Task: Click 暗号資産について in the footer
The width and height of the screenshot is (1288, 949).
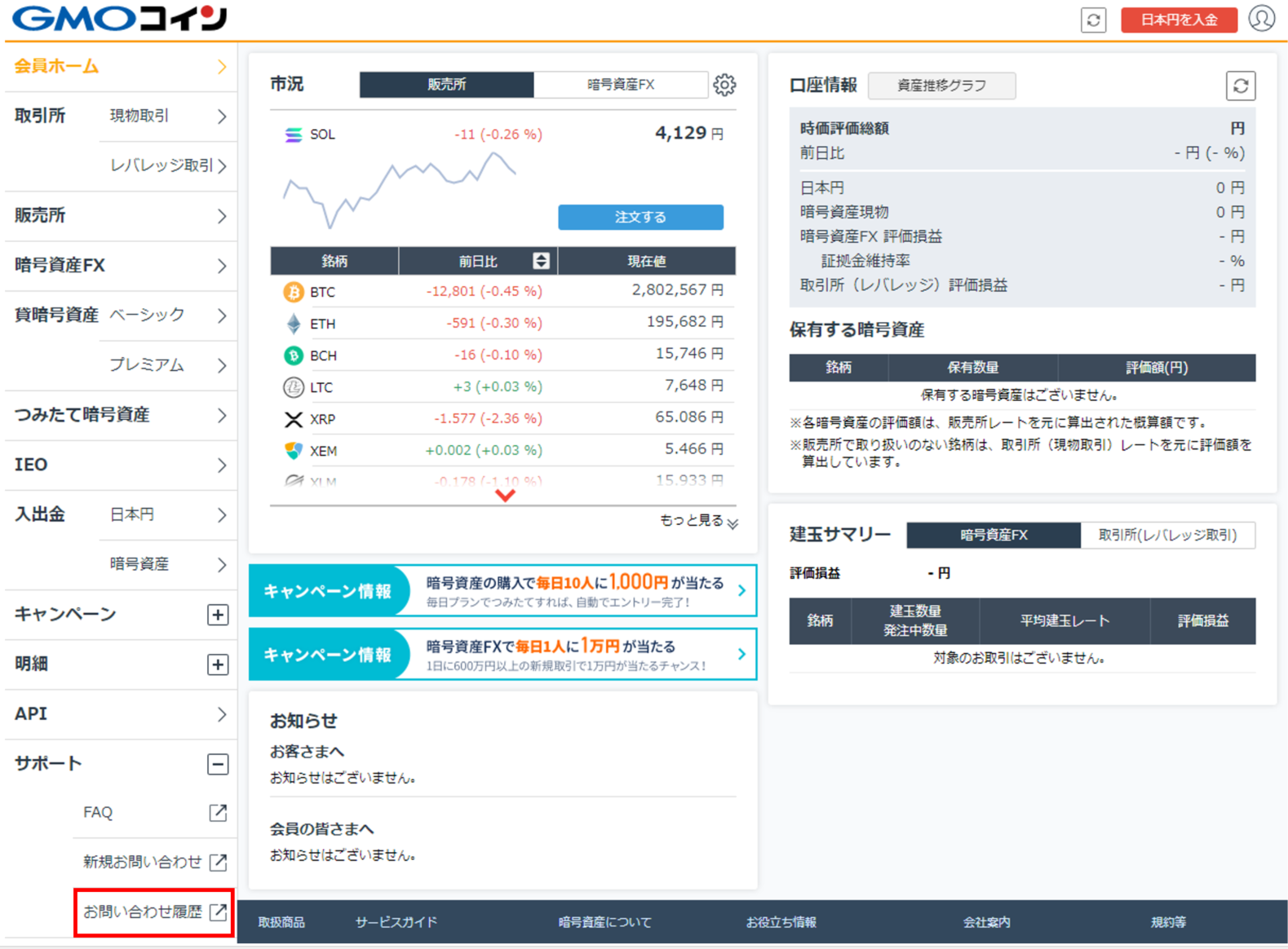Action: pos(604,922)
